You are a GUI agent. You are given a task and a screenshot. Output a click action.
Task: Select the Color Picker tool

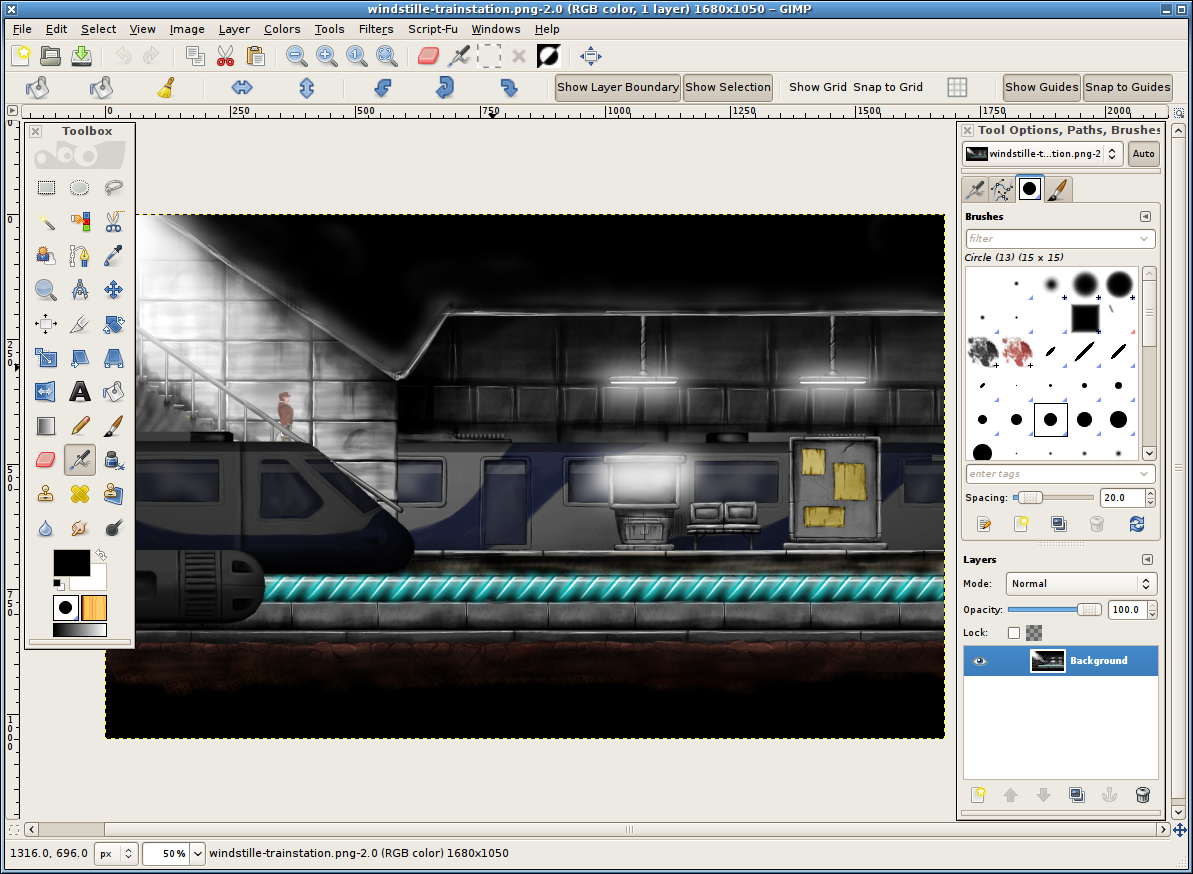pyautogui.click(x=113, y=256)
